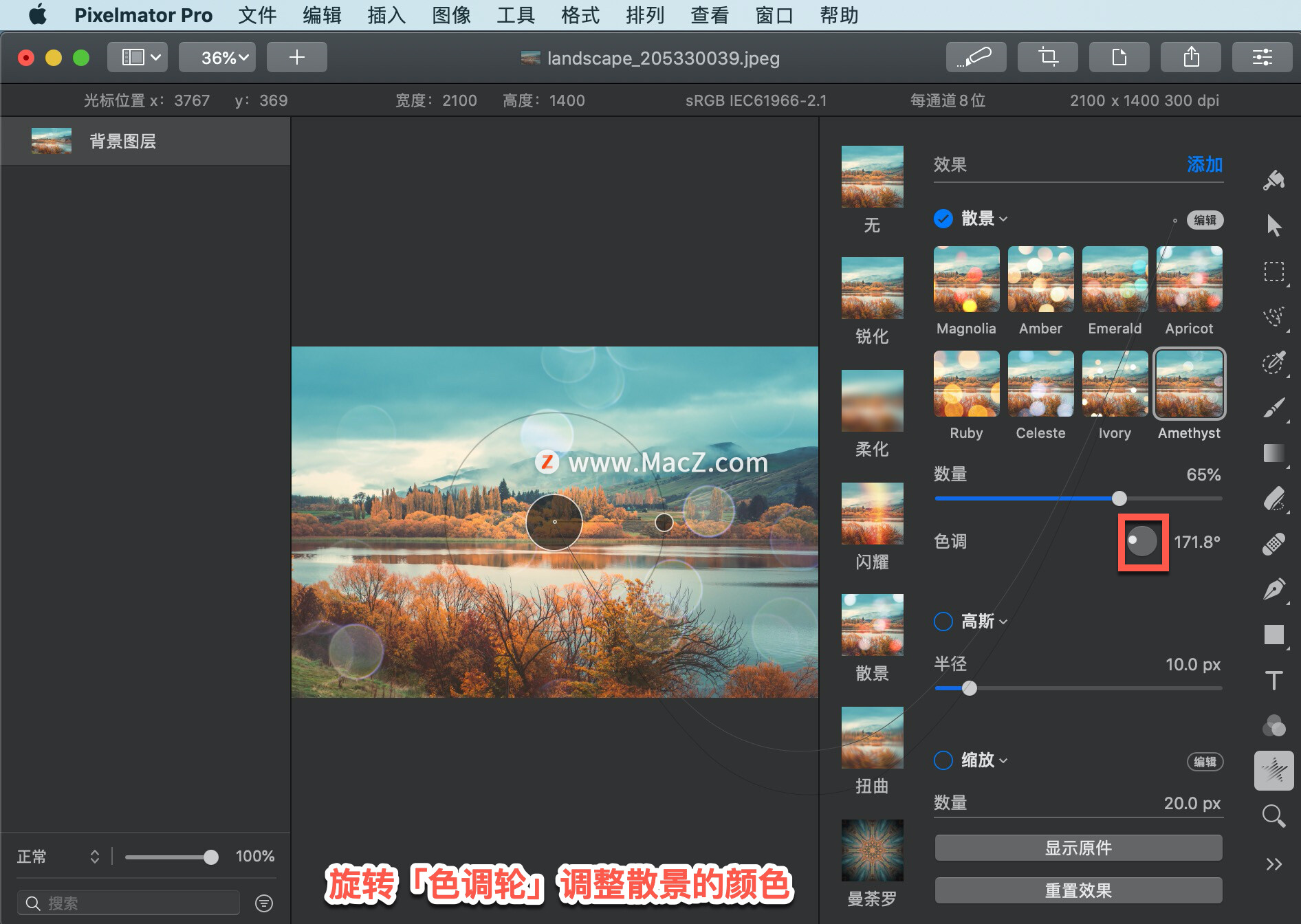Open the Apple menu
Screen dimensions: 1301x924
click(39, 14)
